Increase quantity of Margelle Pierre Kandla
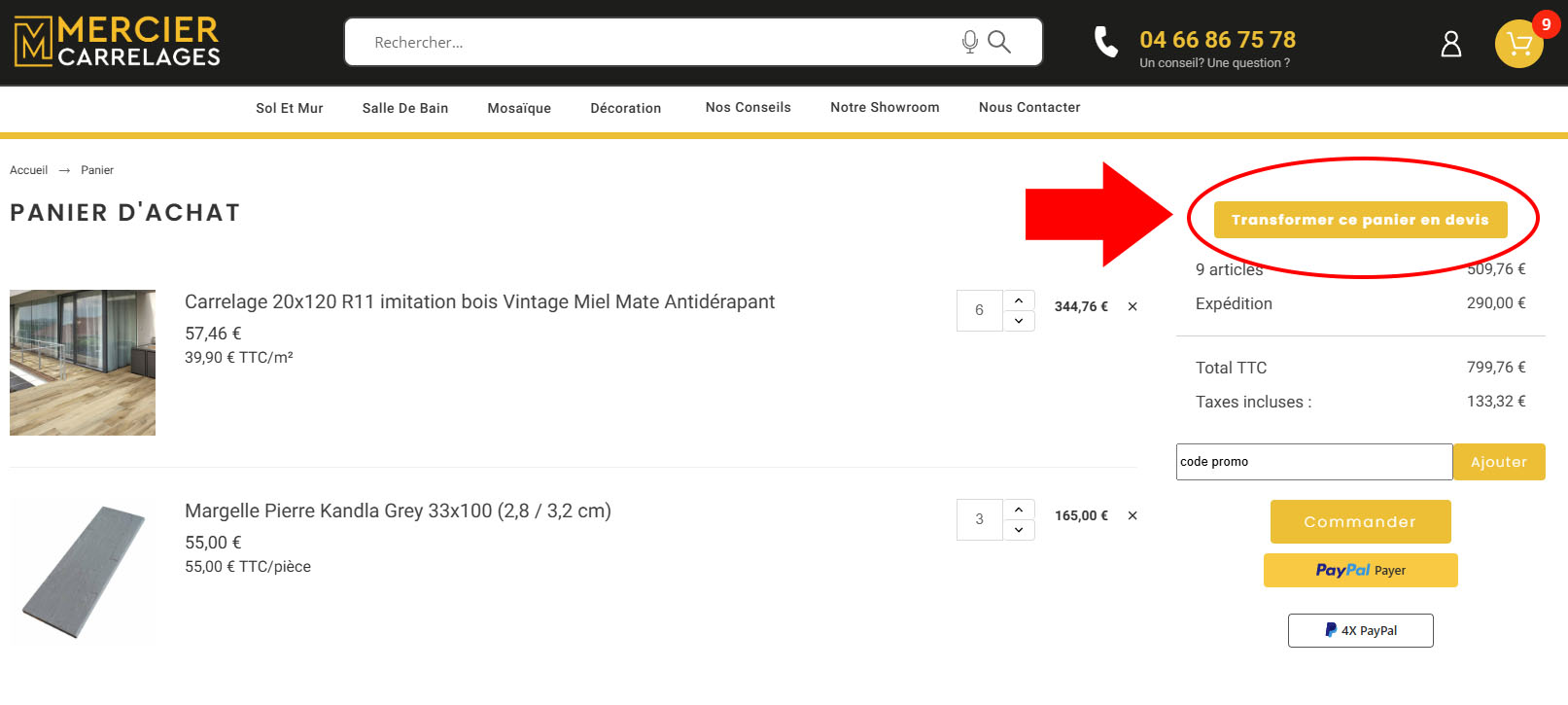The height and width of the screenshot is (705, 1568). point(1019,510)
